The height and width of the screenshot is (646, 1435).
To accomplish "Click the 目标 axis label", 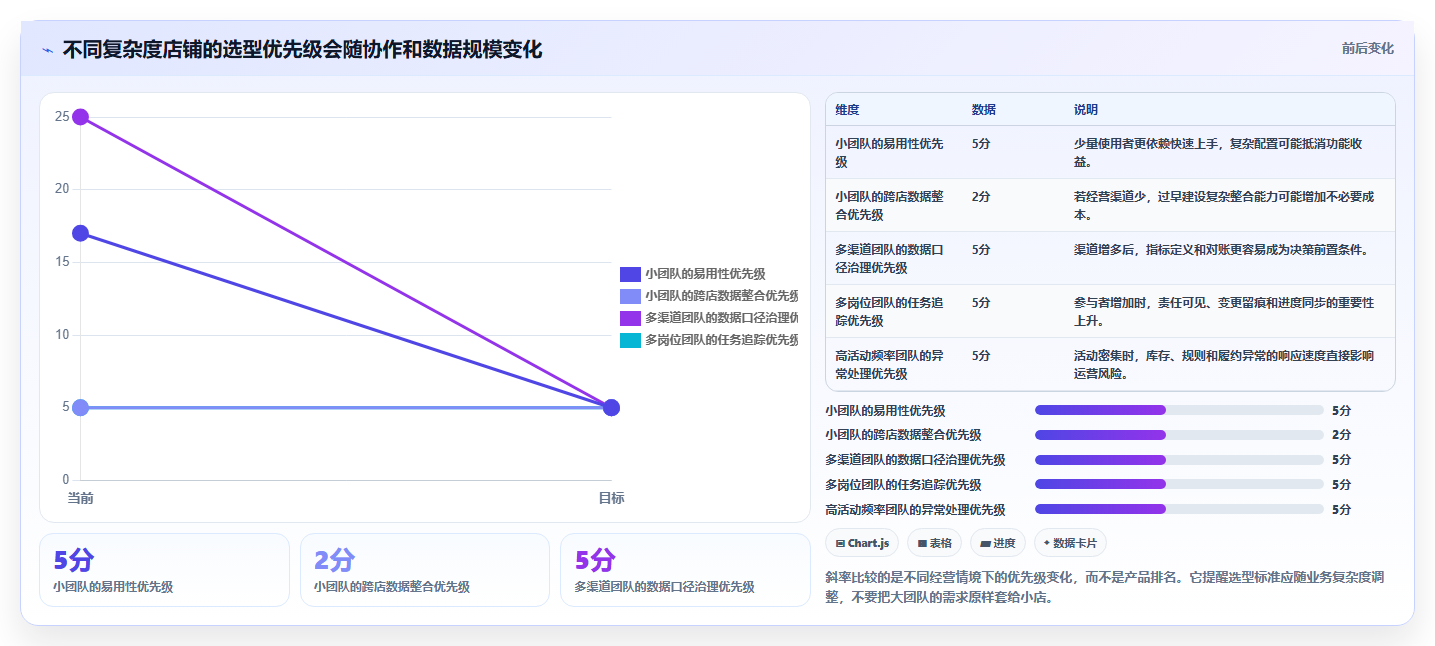I will click(x=611, y=498).
